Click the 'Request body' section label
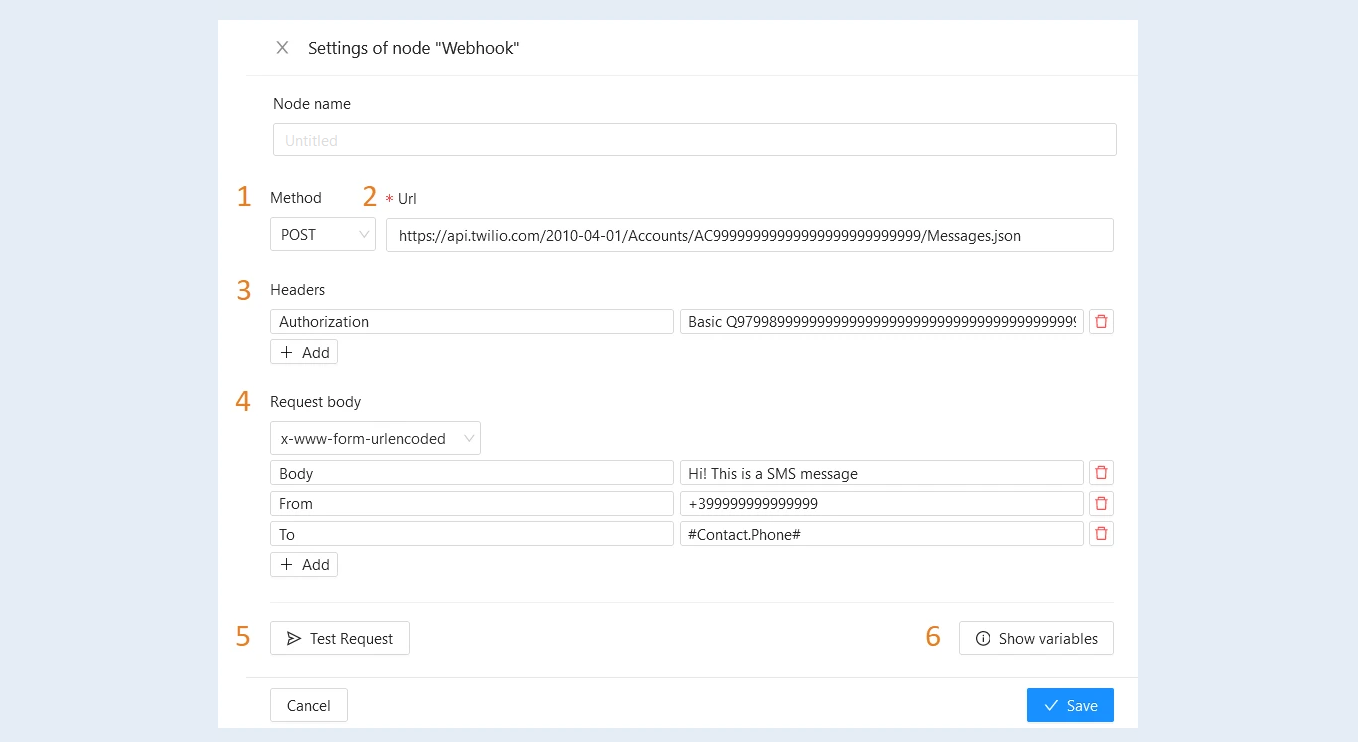Screen dimensions: 1358x742 pos(316,402)
